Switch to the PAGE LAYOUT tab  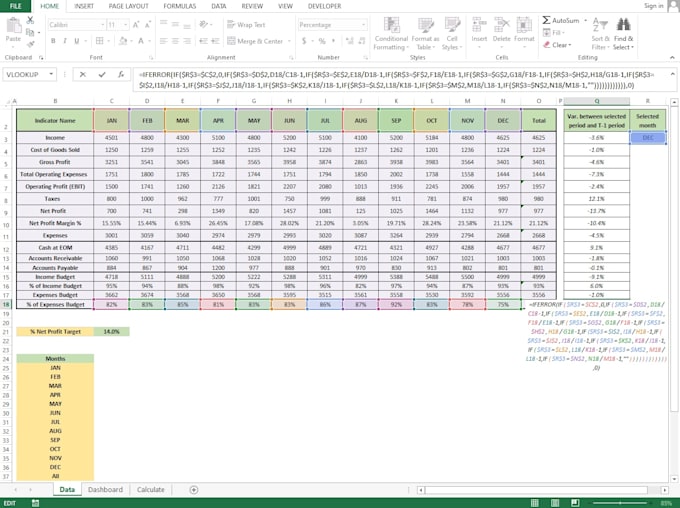click(x=128, y=6)
